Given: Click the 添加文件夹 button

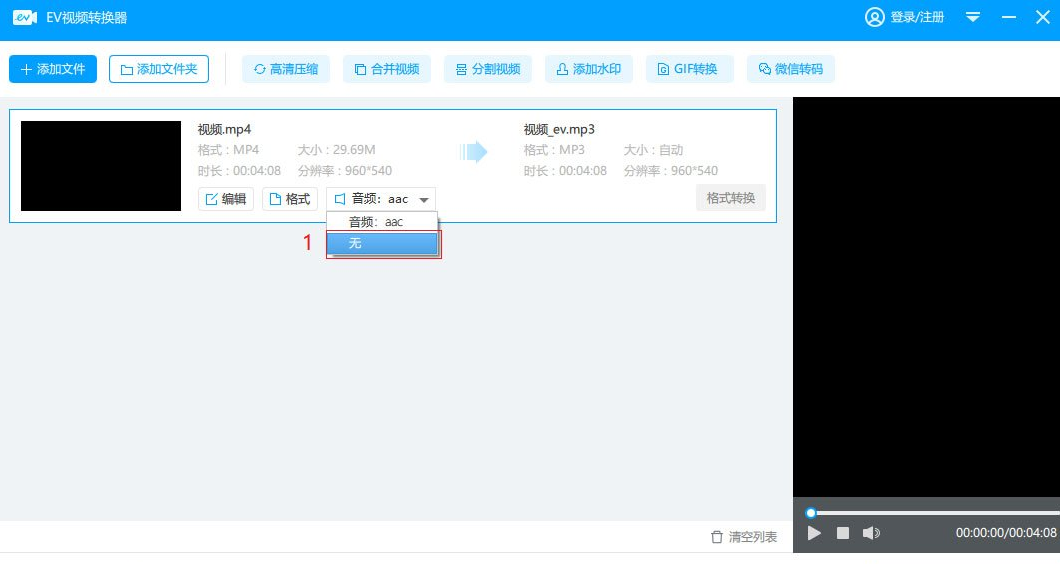Looking at the screenshot, I should pyautogui.click(x=159, y=69).
